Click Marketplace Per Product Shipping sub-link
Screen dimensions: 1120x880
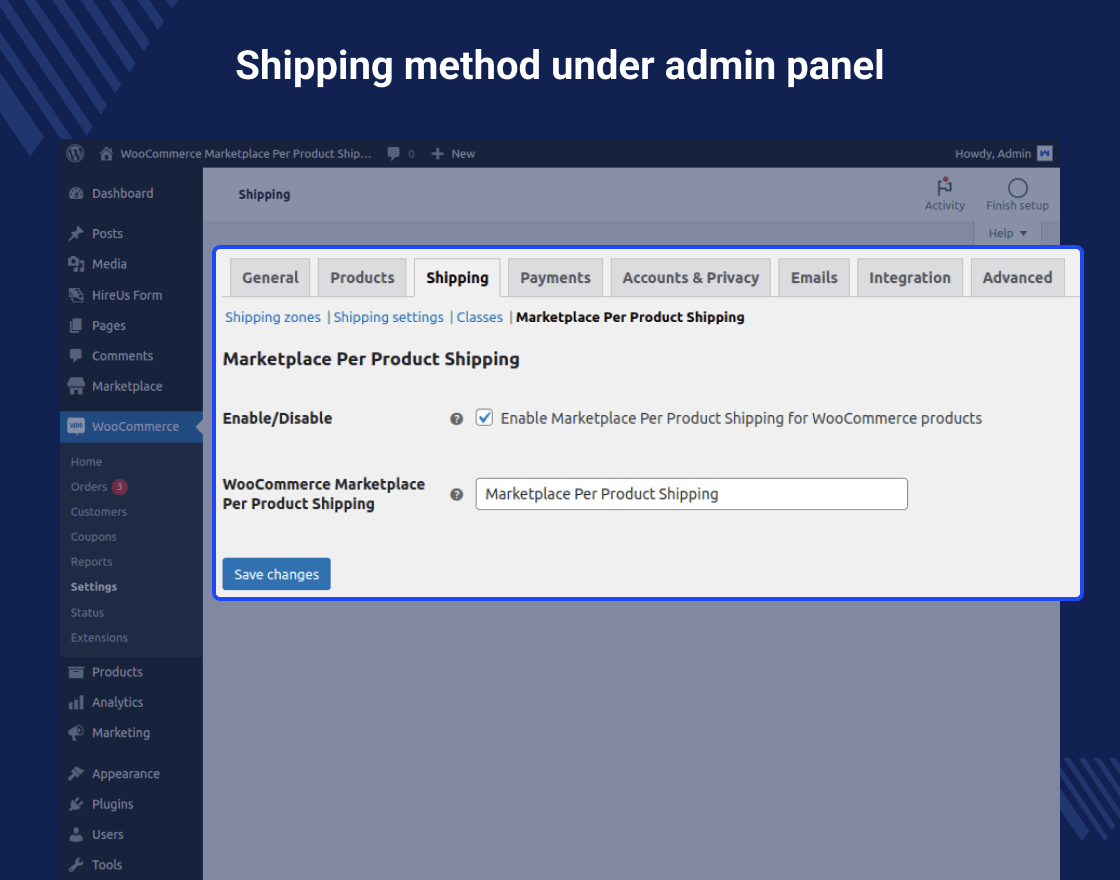(630, 317)
